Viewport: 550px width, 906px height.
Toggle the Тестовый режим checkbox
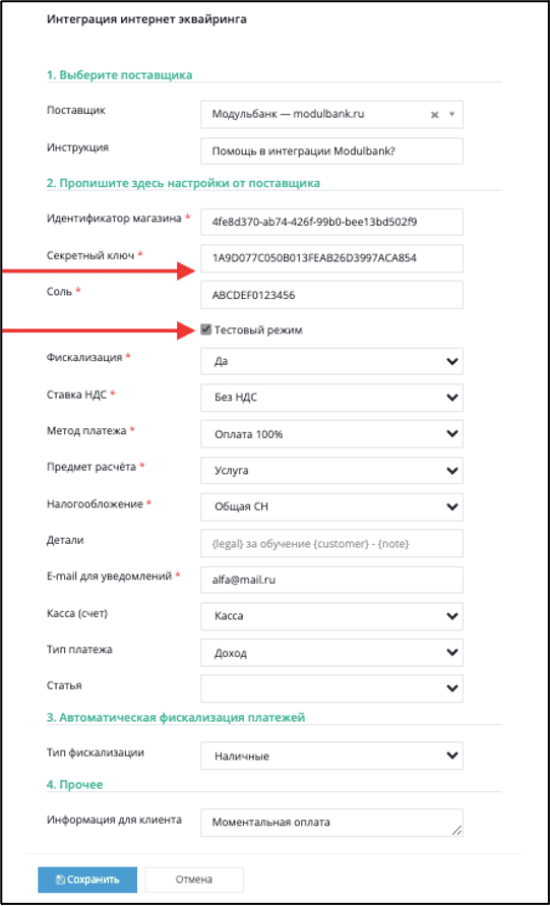point(206,330)
